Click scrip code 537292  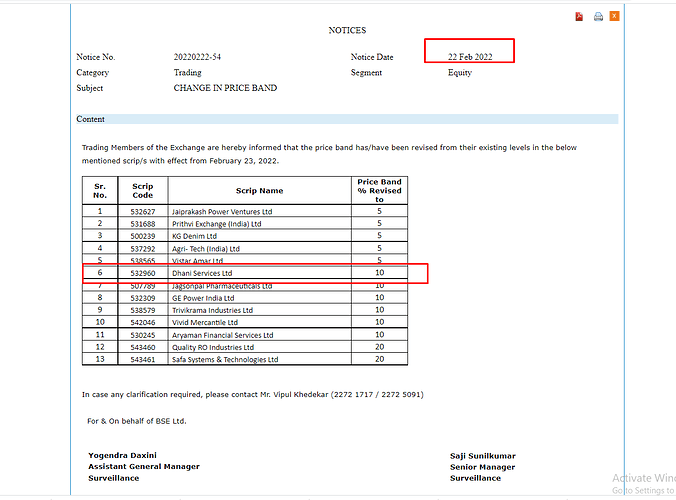pos(143,249)
